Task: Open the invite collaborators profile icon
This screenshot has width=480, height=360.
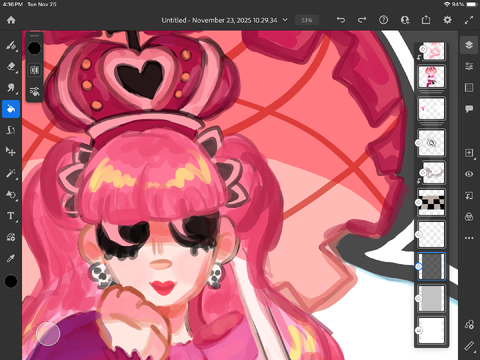Action: pos(405,20)
